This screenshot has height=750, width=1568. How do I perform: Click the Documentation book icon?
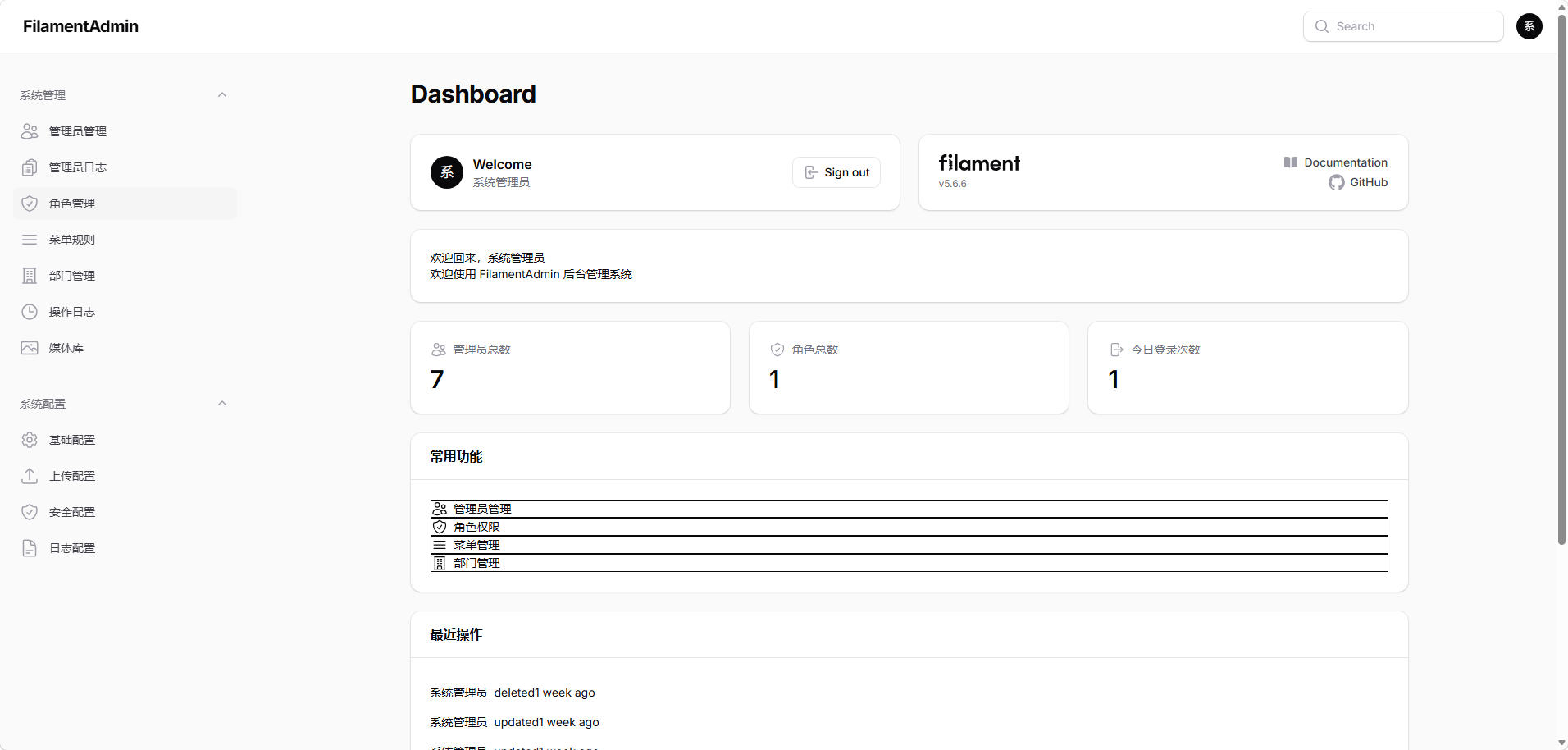[x=1291, y=162]
